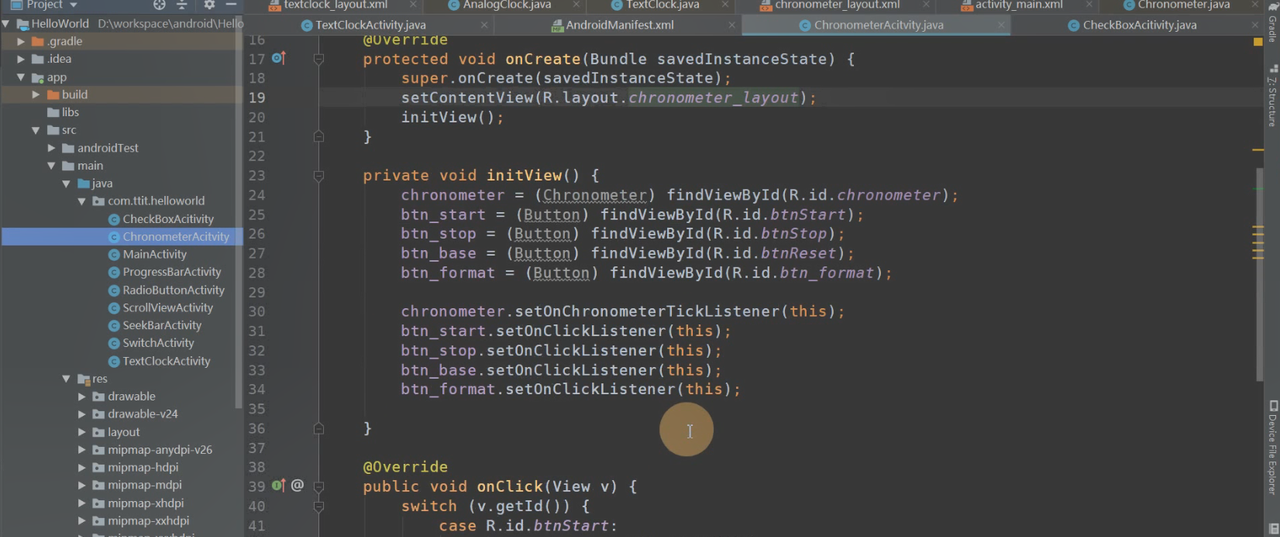The image size is (1280, 537).
Task: Switch to the chronometer_layout.xml tab
Action: [x=837, y=5]
